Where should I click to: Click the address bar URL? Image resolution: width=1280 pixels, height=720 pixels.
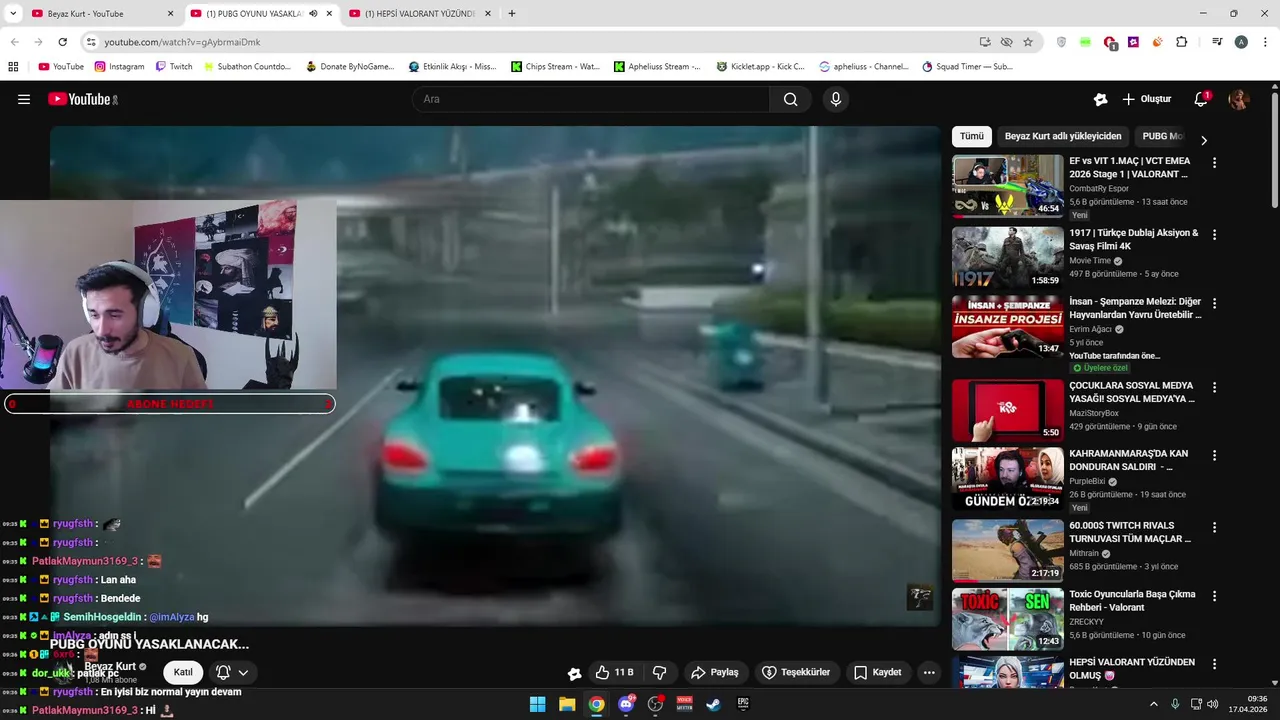182,42
